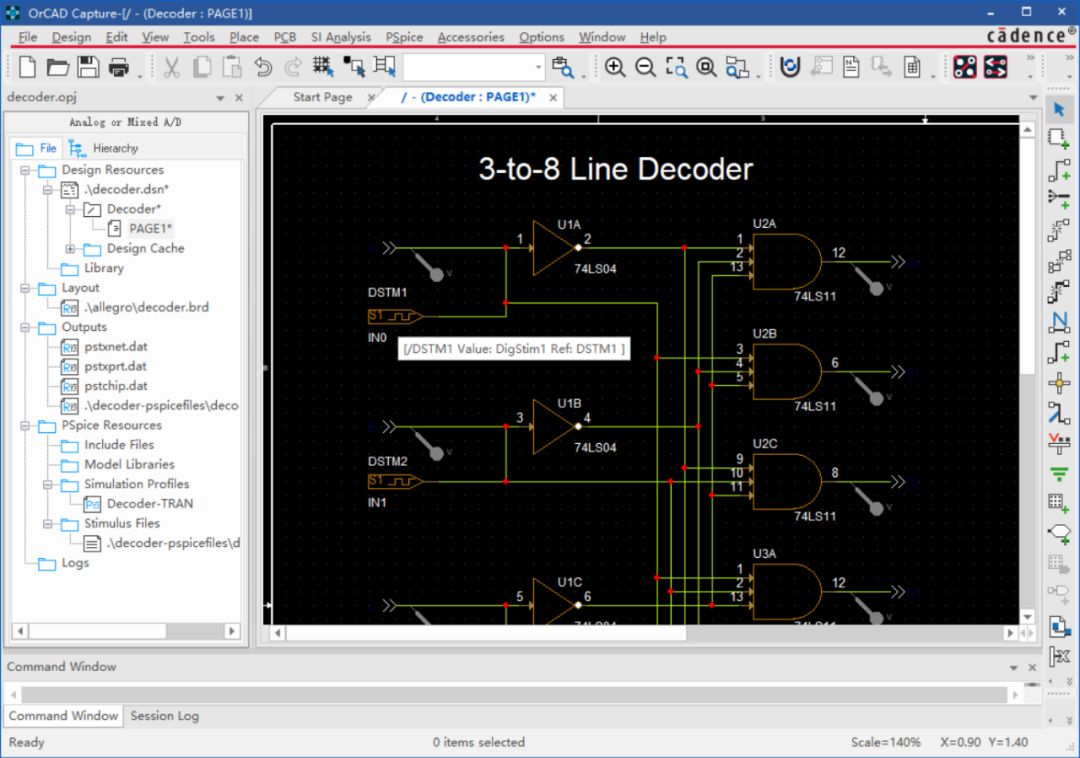Collapse the Simulation Profiles folder
This screenshot has height=758, width=1080.
tap(48, 485)
